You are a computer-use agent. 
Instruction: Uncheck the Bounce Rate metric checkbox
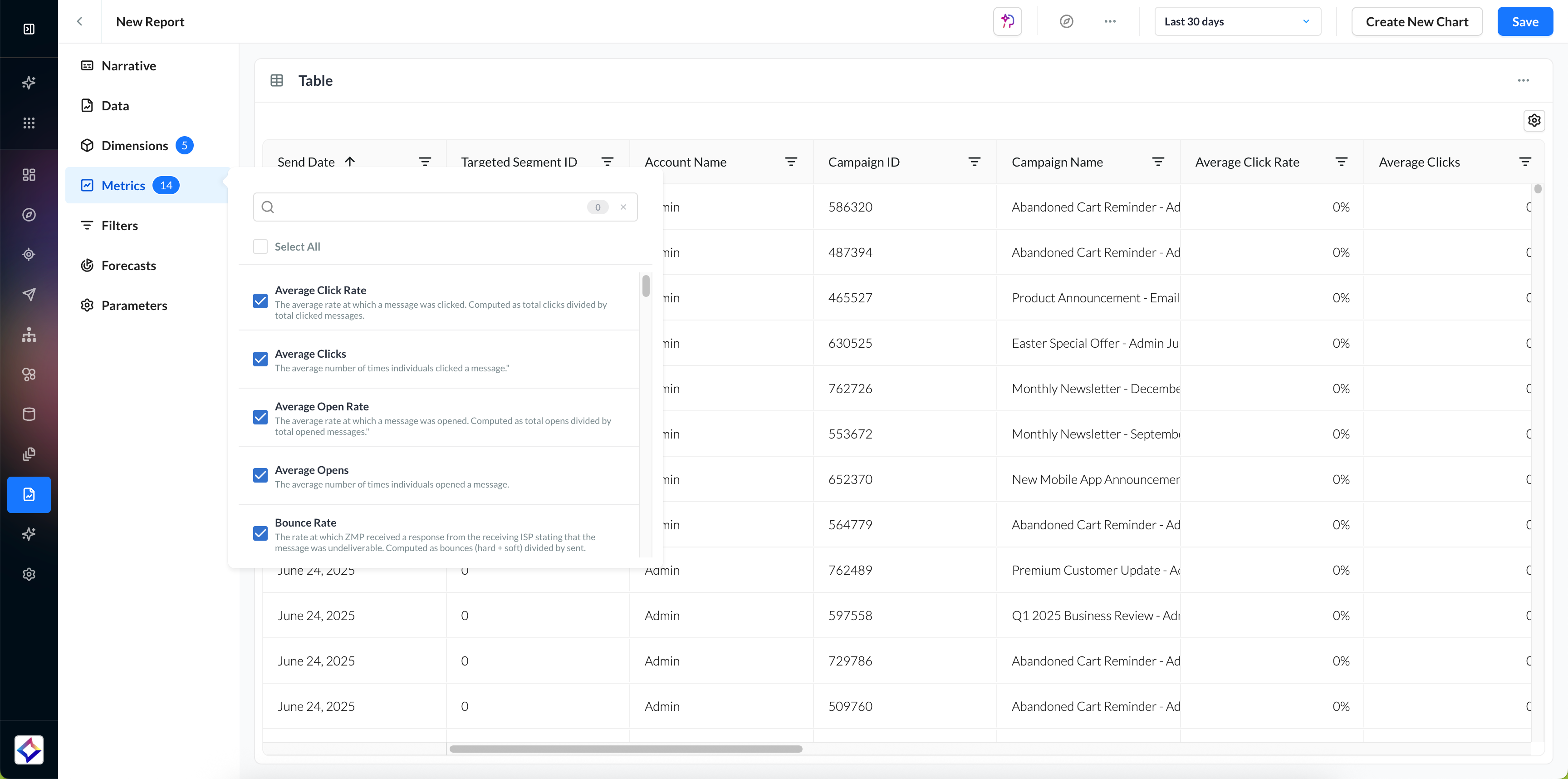tap(260, 533)
